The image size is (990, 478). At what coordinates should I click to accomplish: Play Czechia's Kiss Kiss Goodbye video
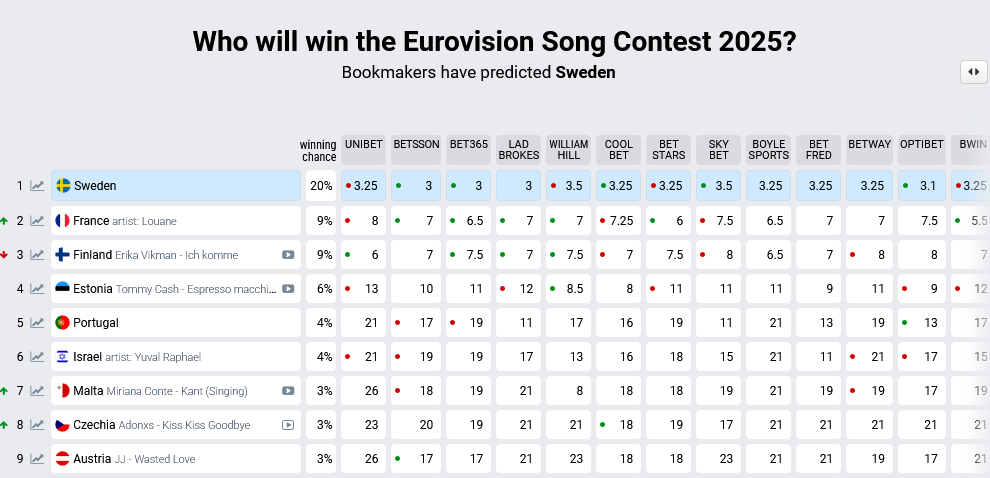click(x=288, y=425)
